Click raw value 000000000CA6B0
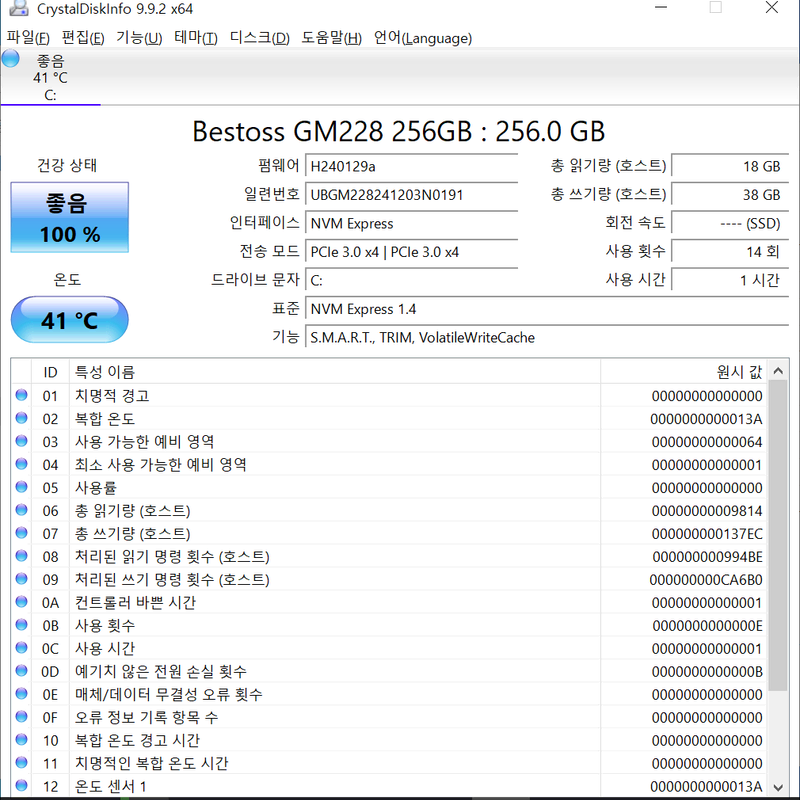 [706, 580]
